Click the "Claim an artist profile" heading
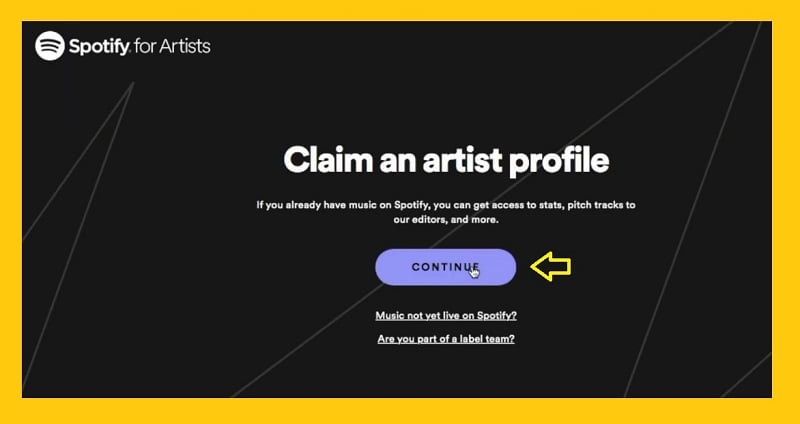Viewport: 800px width, 424px height. [x=446, y=160]
